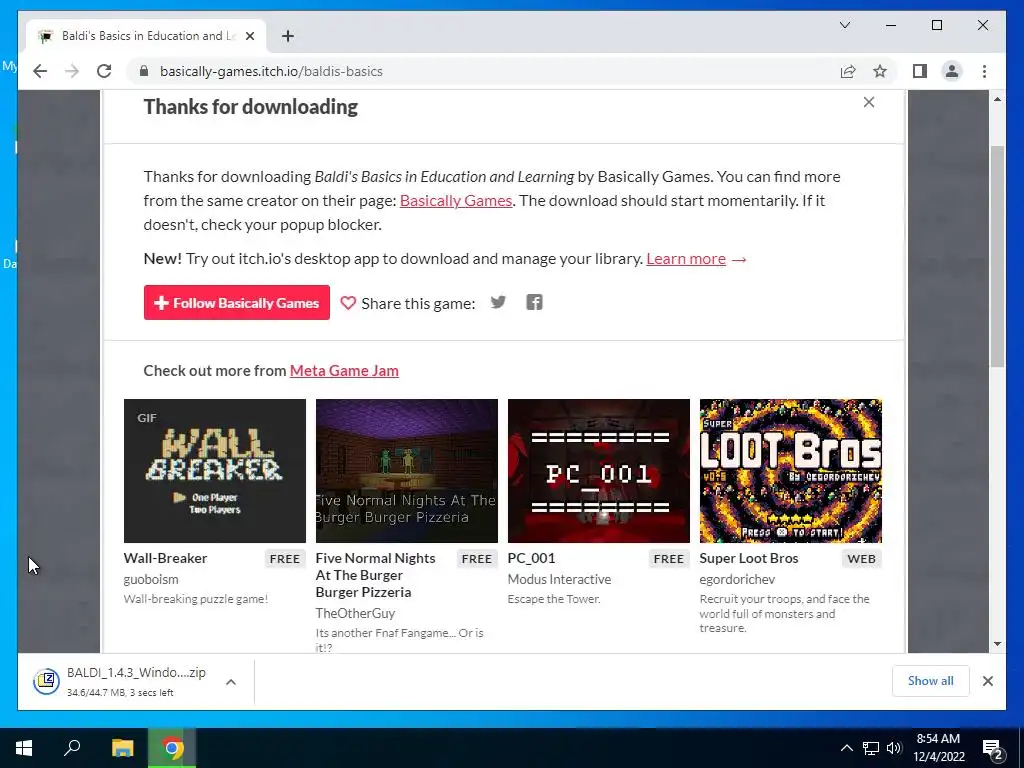The height and width of the screenshot is (768, 1024).
Task: Visit egordorichev author page
Action: pyautogui.click(x=737, y=579)
